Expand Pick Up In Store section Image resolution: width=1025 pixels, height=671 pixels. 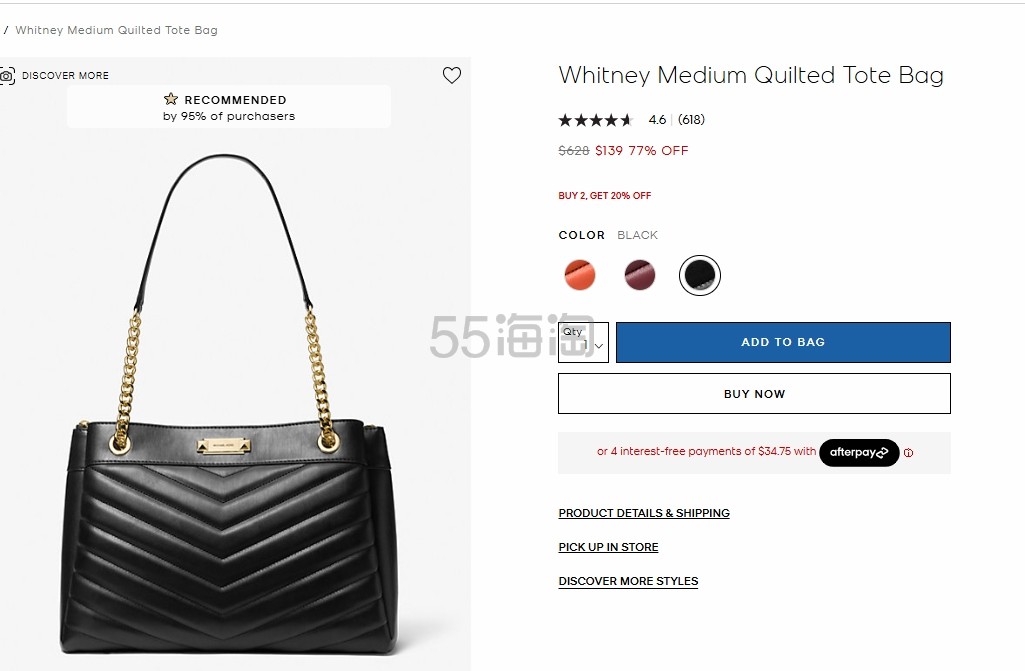pyautogui.click(x=608, y=547)
